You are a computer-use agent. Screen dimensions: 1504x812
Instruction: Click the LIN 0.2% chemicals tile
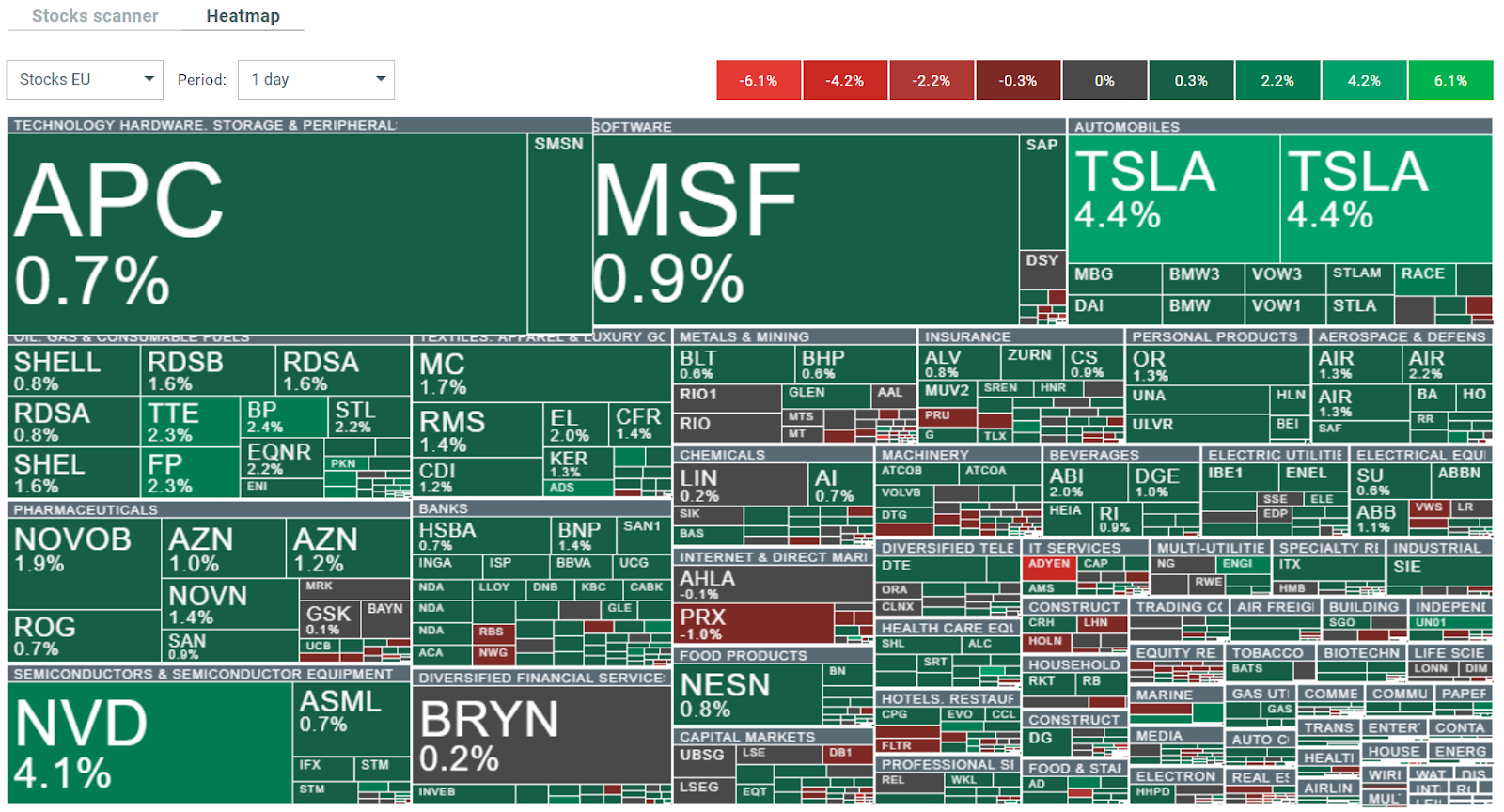point(742,484)
